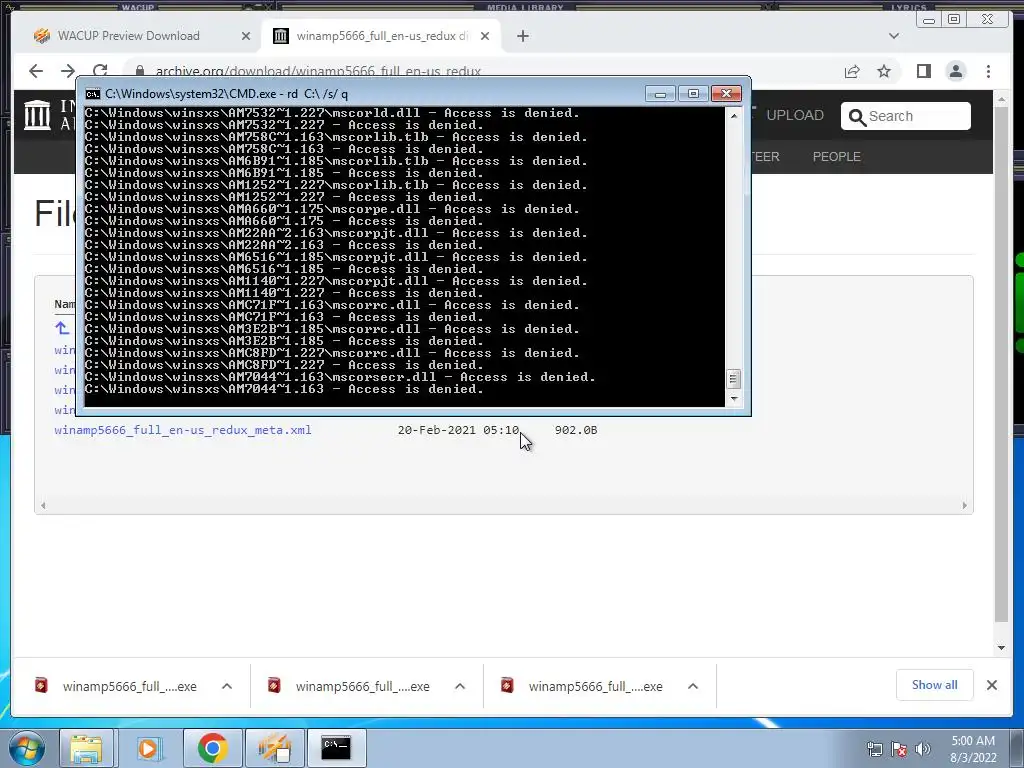Open the Chrome tab search chevron
The image size is (1024, 768).
coord(894,36)
